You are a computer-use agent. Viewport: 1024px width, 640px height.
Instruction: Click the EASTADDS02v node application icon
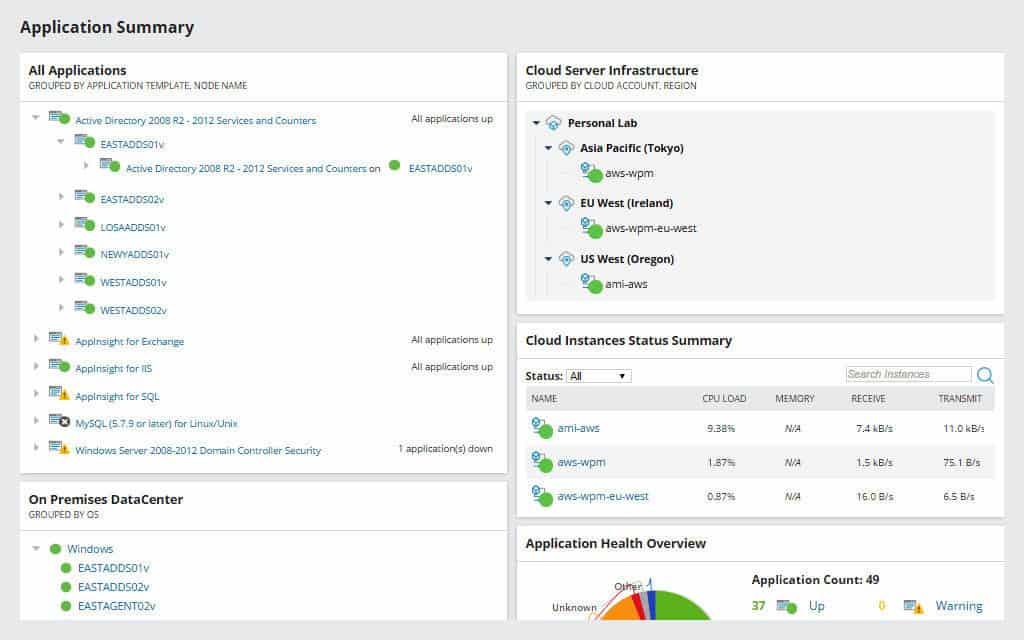tap(84, 196)
